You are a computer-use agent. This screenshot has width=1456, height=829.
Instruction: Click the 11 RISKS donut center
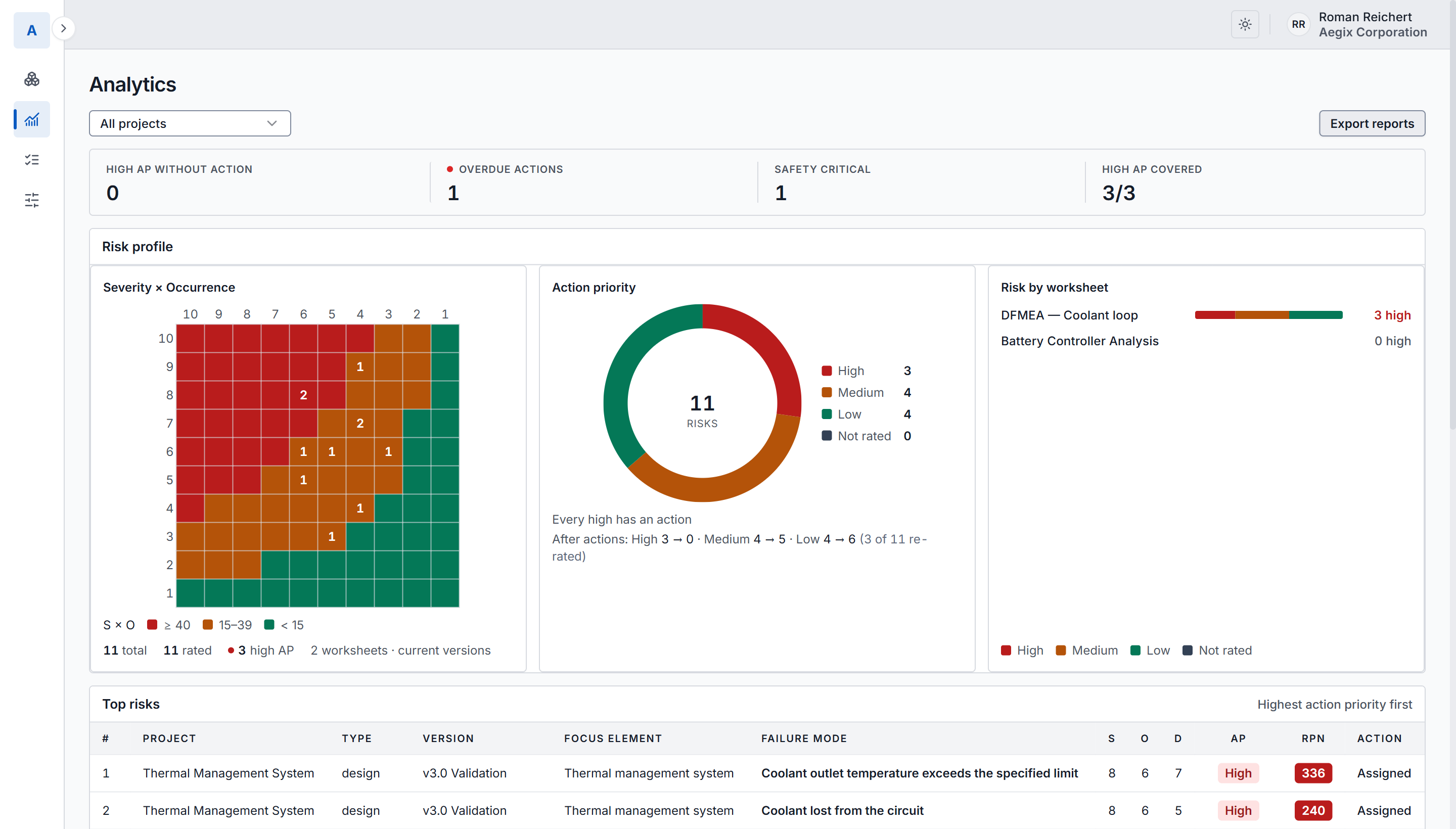[x=702, y=410]
